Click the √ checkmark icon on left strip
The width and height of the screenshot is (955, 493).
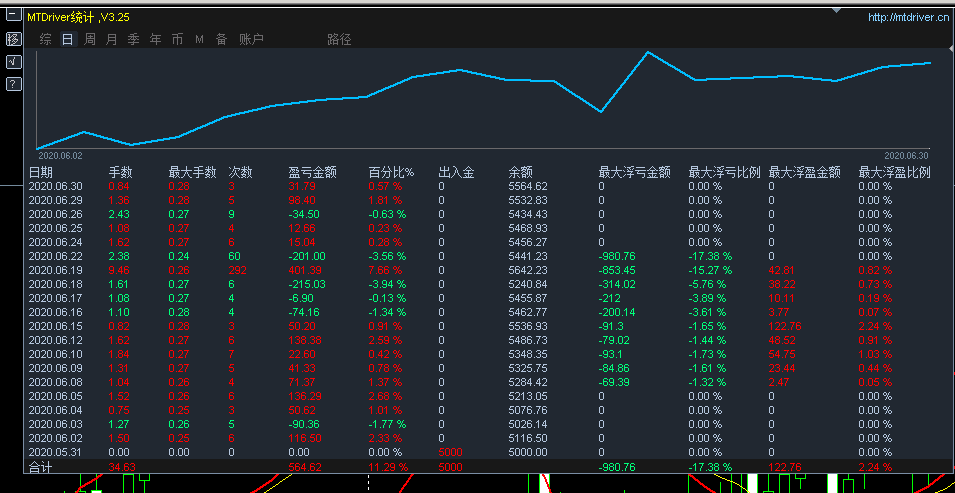tap(13, 62)
